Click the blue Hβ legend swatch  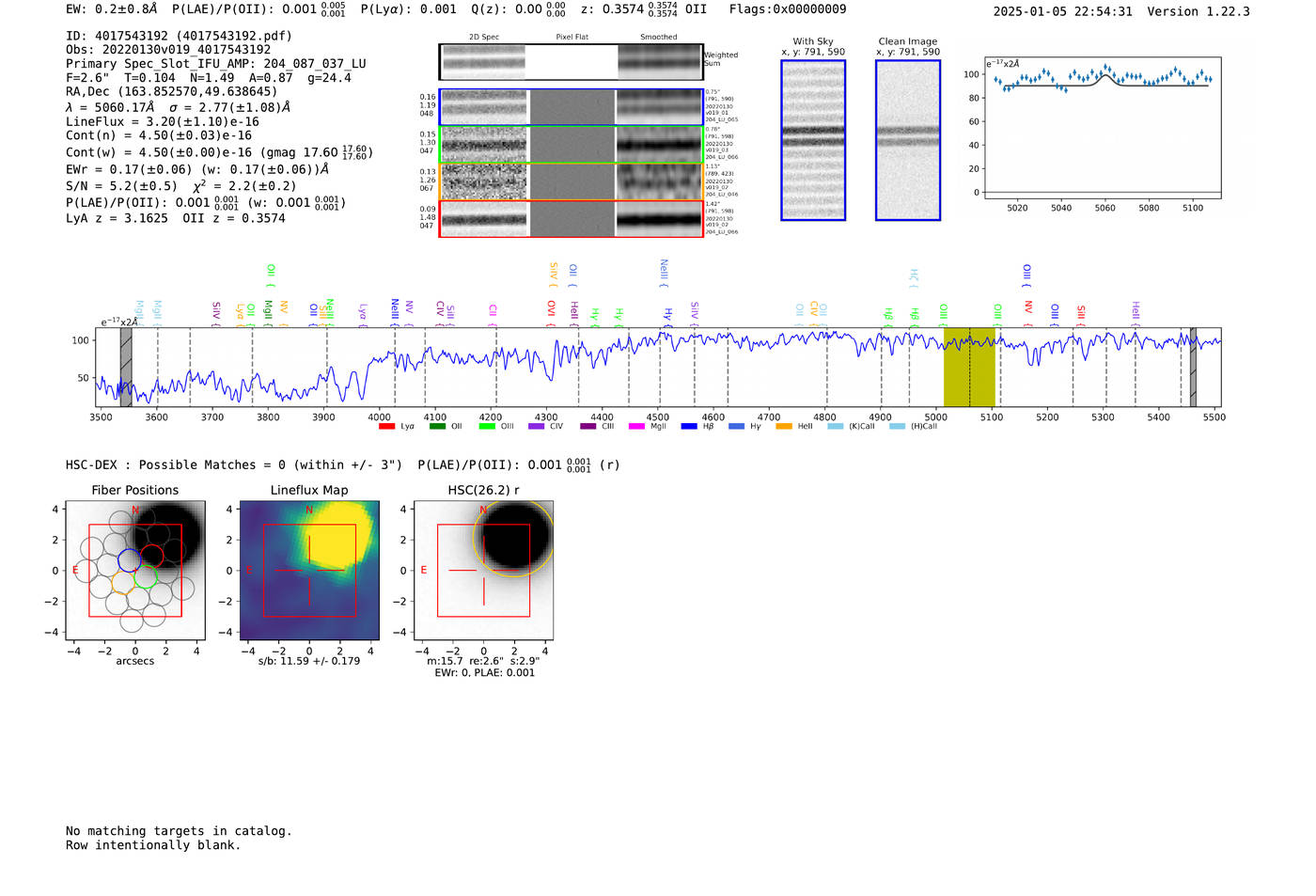pyautogui.click(x=689, y=426)
